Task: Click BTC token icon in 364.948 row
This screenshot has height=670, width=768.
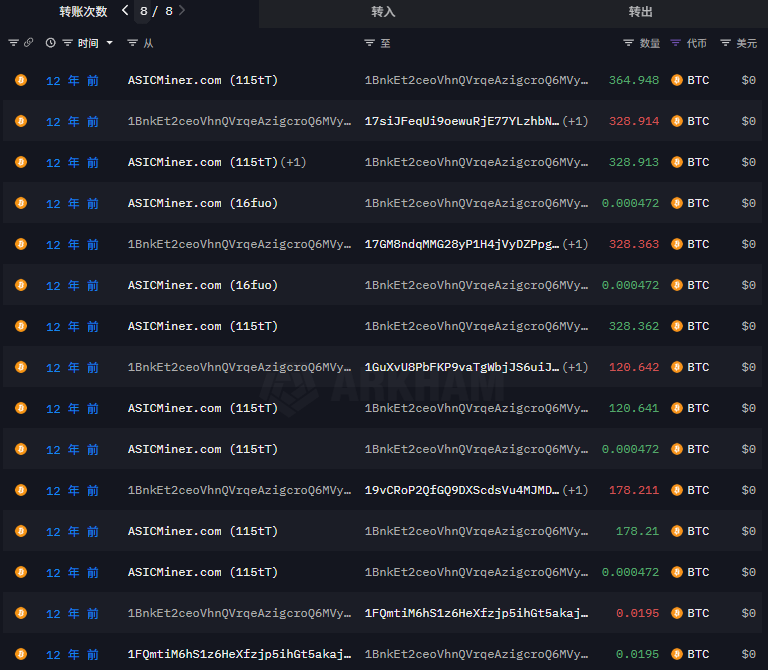Action: [x=677, y=80]
